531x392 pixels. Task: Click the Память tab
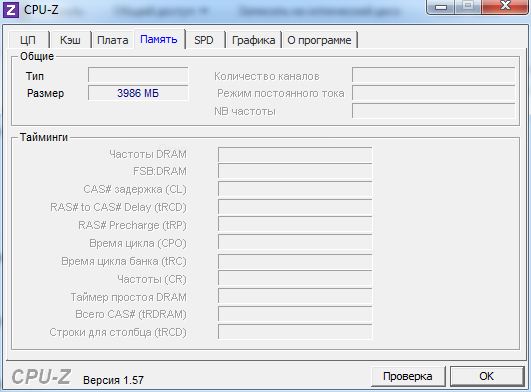159,39
